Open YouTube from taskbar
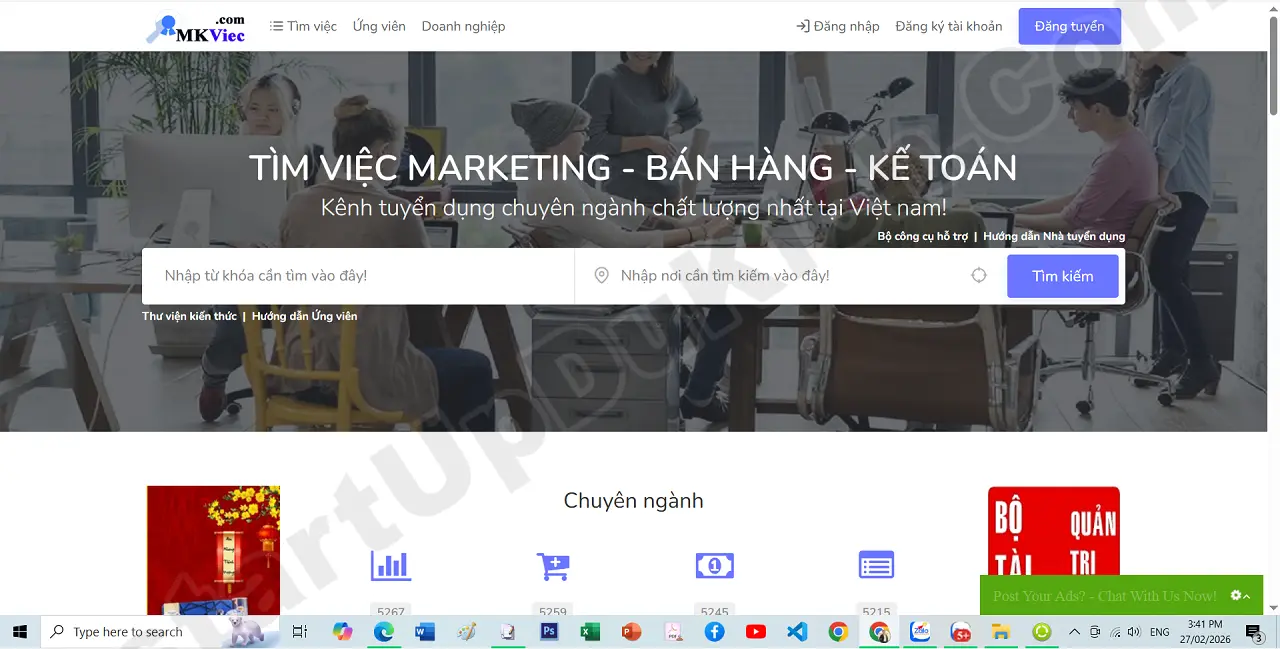Viewport: 1280px width, 649px height. tap(756, 632)
